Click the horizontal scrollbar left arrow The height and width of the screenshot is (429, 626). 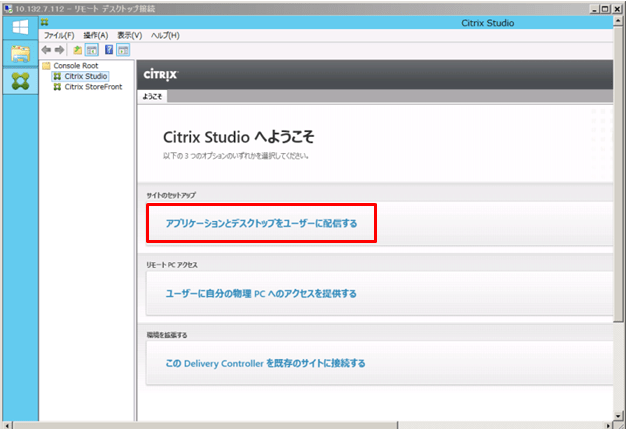[x=8, y=425]
